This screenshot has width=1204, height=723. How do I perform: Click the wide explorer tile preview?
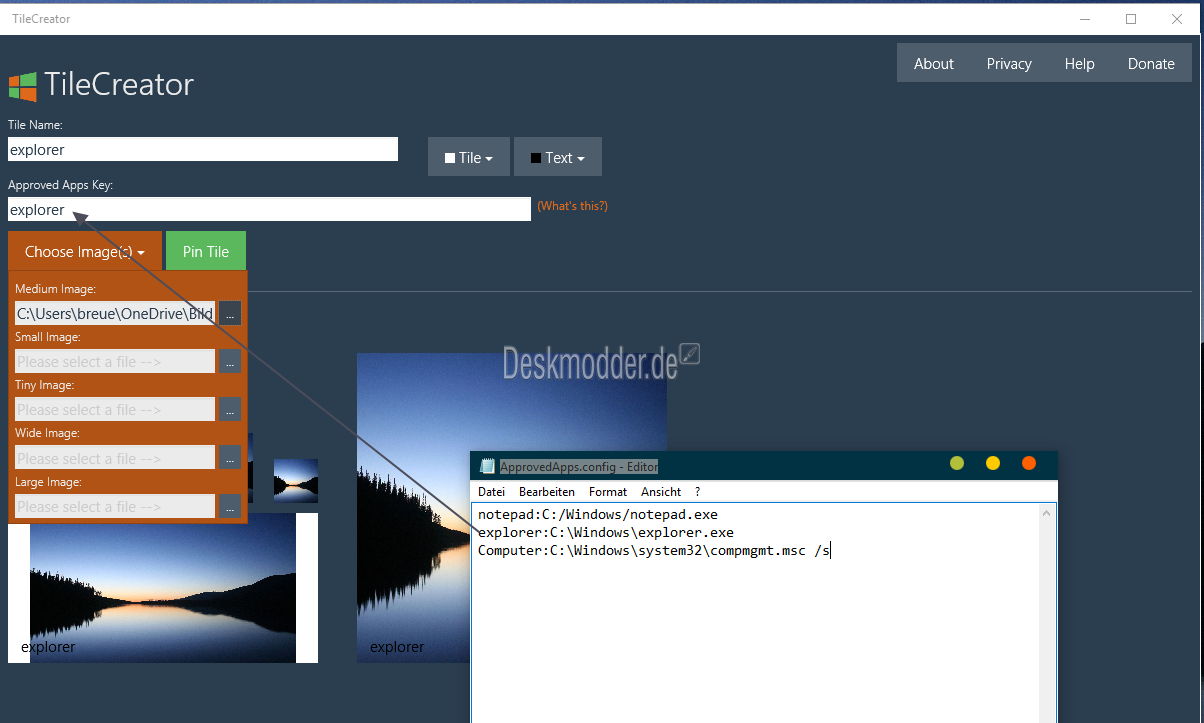coord(163,588)
